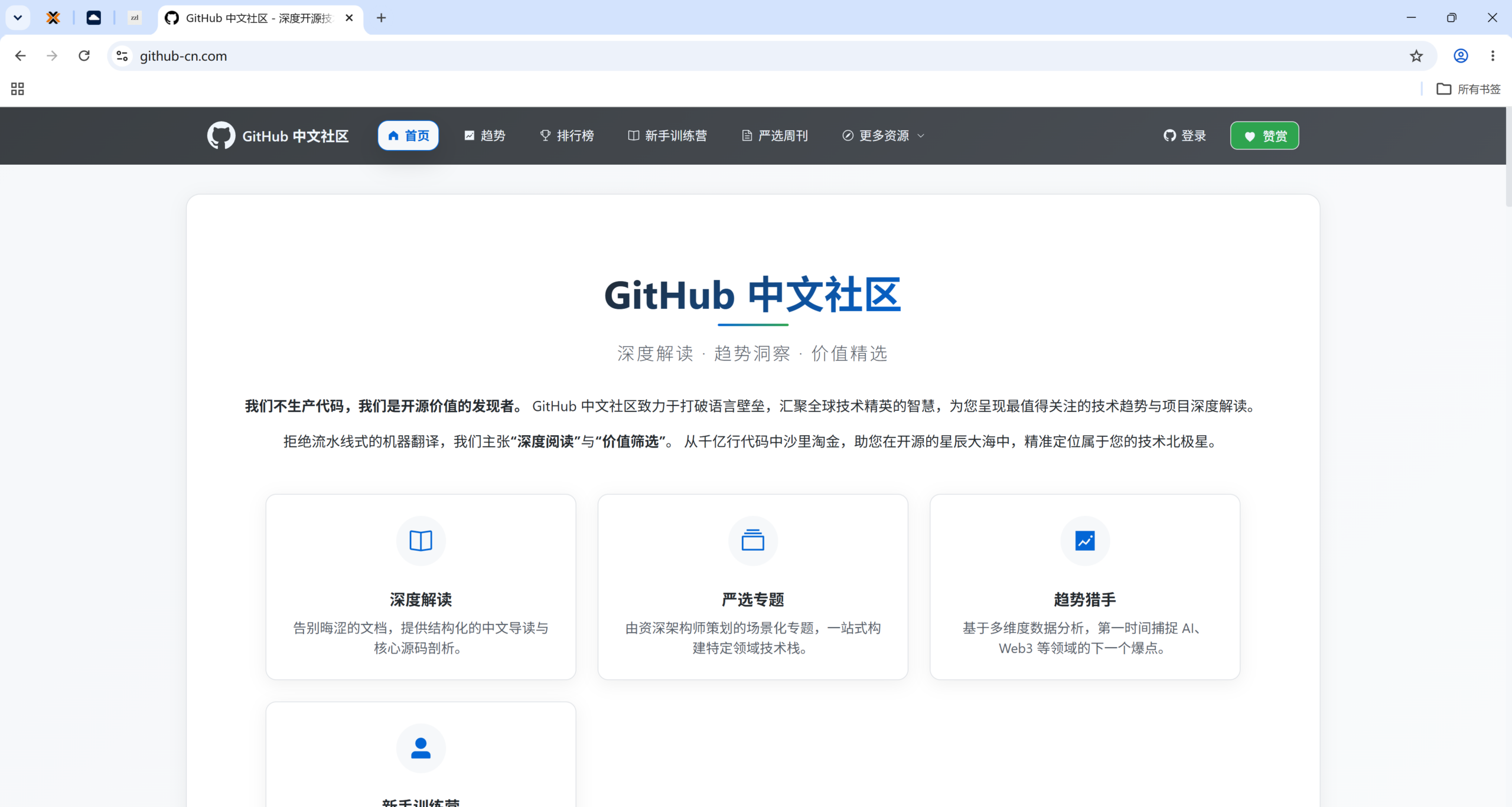Switch to the third pinned tab

click(135, 18)
